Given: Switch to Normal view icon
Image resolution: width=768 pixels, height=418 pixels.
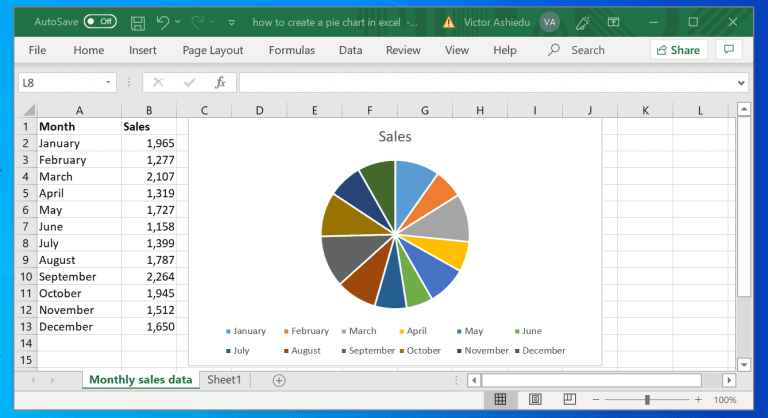Looking at the screenshot, I should pyautogui.click(x=500, y=399).
